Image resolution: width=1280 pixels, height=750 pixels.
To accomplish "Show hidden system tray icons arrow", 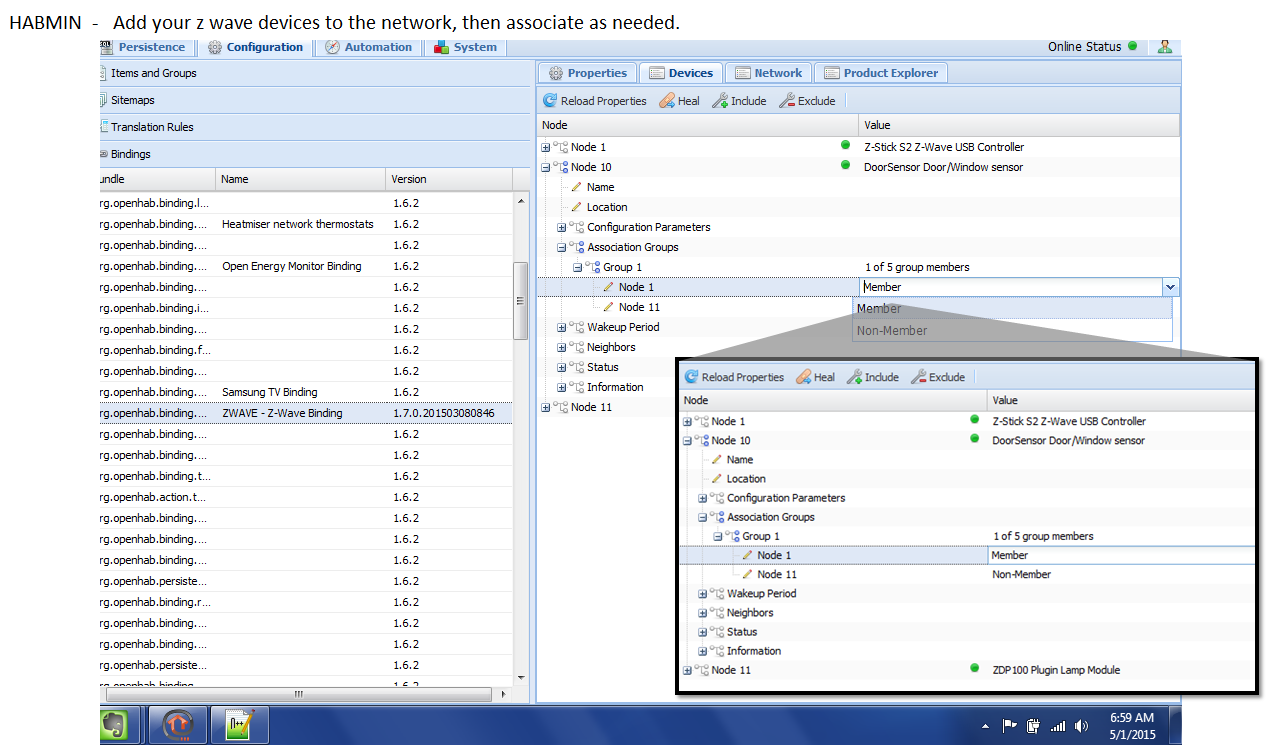I will click(x=985, y=726).
